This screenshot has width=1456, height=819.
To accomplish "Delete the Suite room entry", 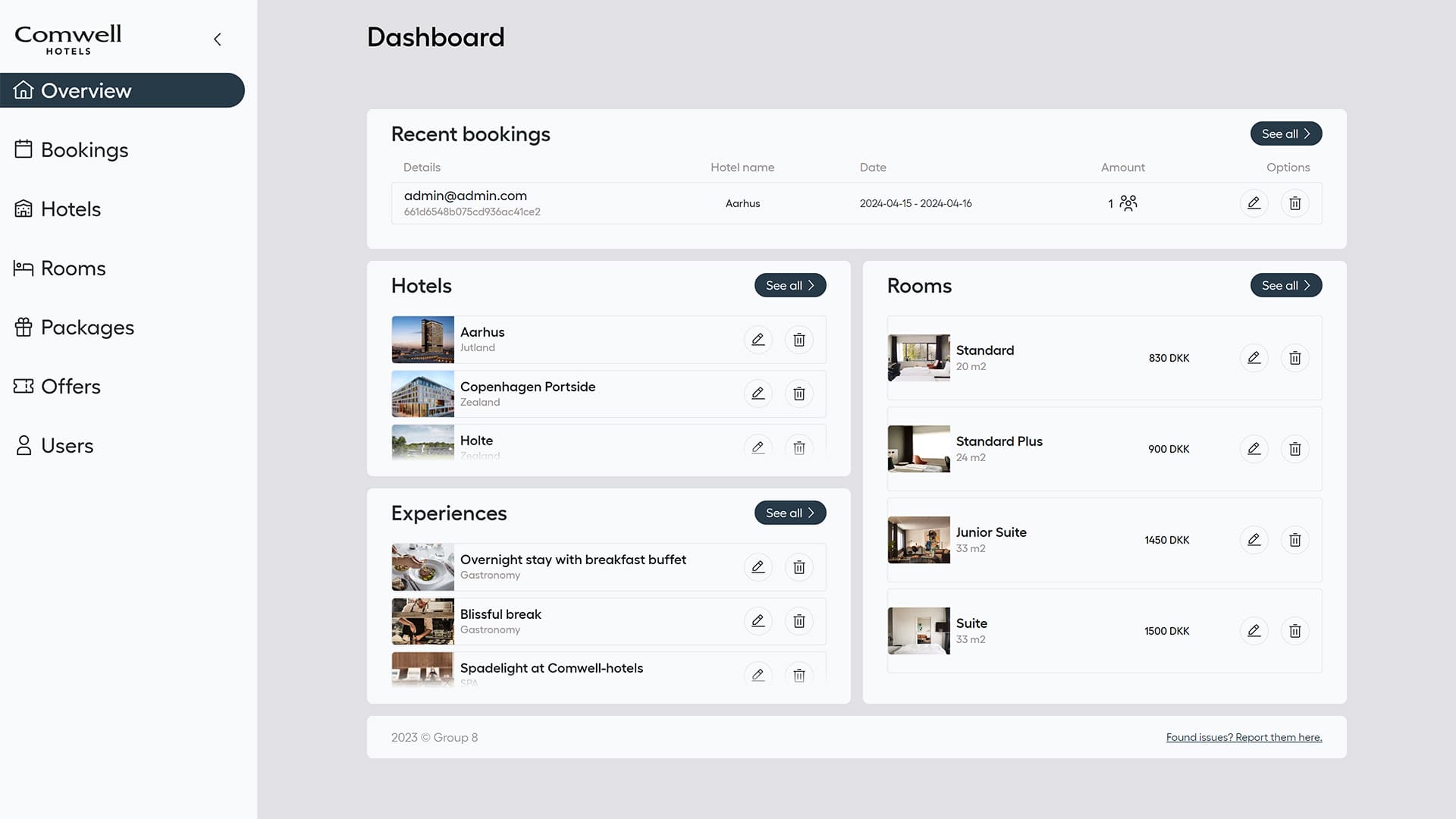I will pyautogui.click(x=1294, y=631).
